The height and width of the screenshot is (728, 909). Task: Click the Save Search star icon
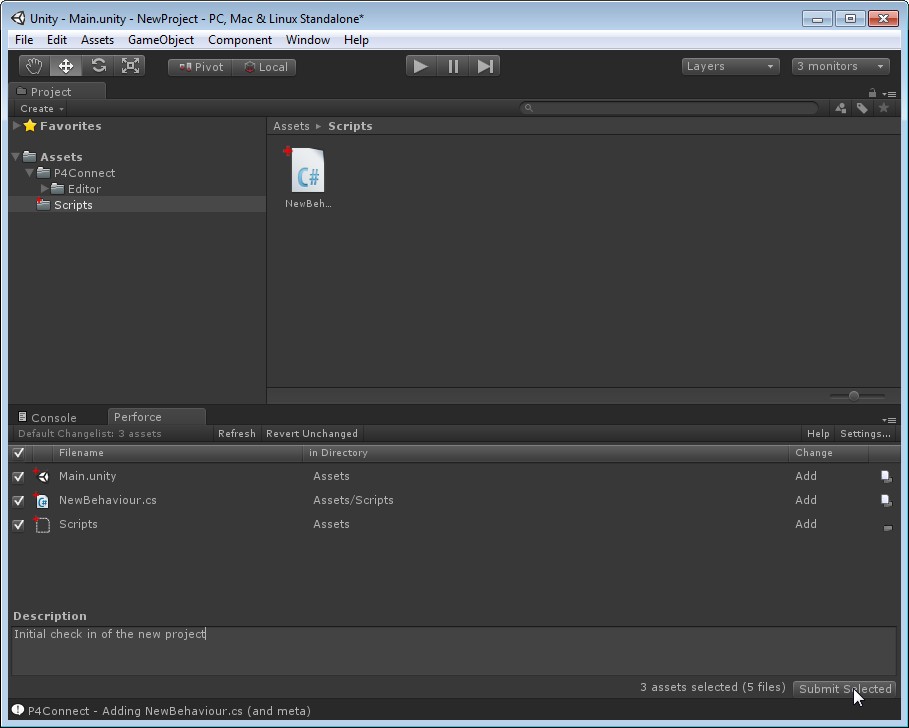click(x=883, y=108)
